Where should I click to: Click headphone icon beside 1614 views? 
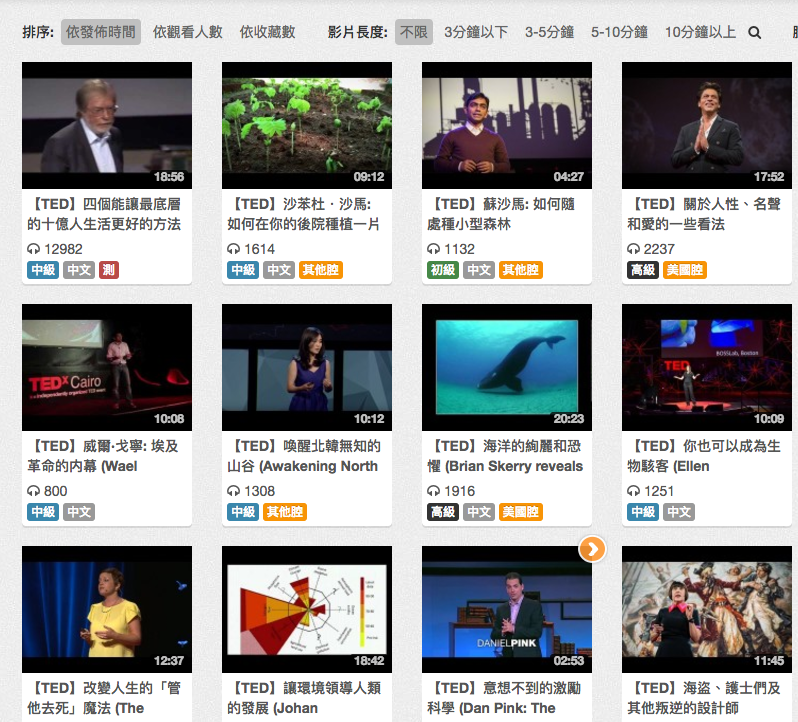(x=233, y=249)
